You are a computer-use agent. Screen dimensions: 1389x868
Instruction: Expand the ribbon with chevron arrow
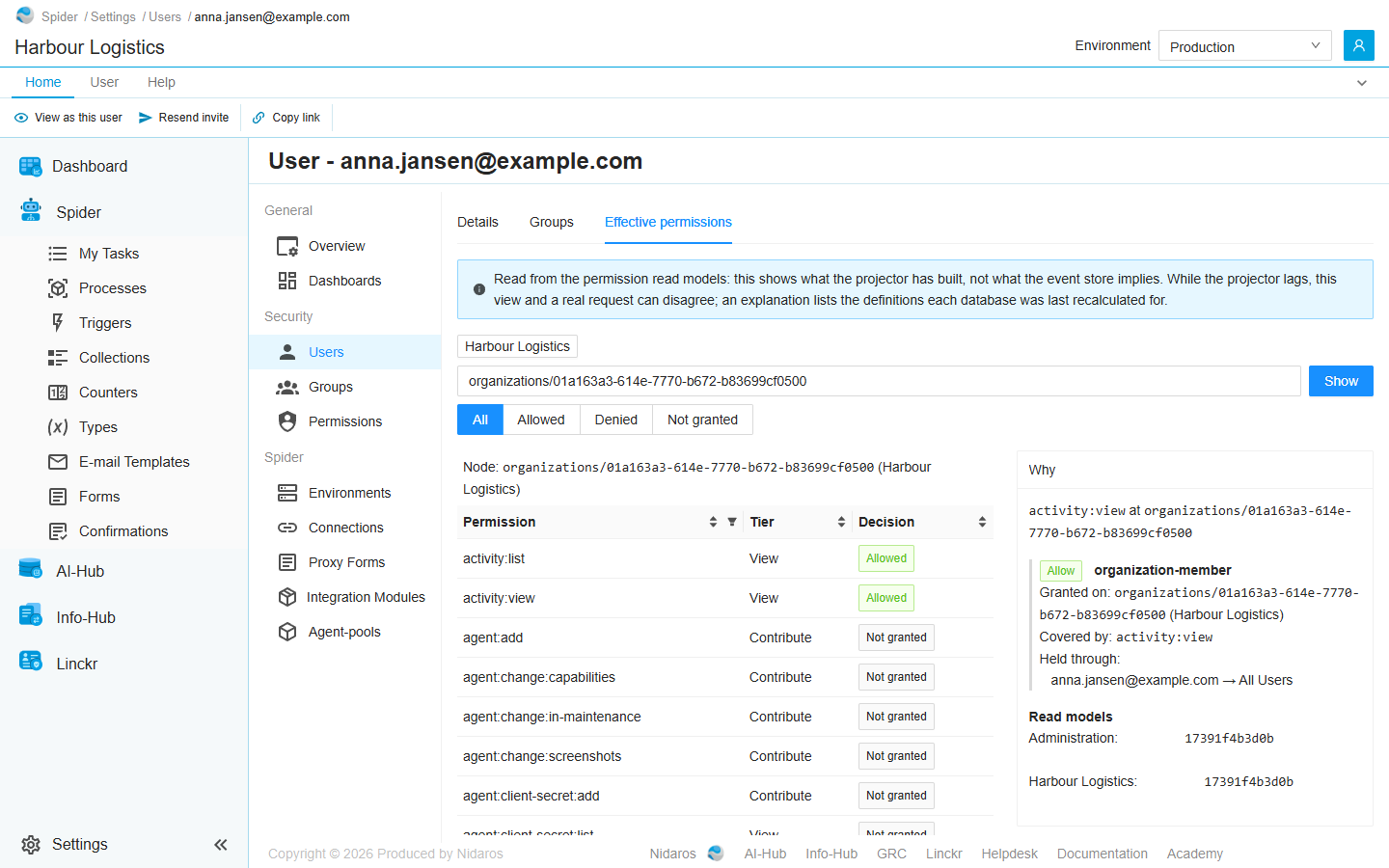(1362, 83)
